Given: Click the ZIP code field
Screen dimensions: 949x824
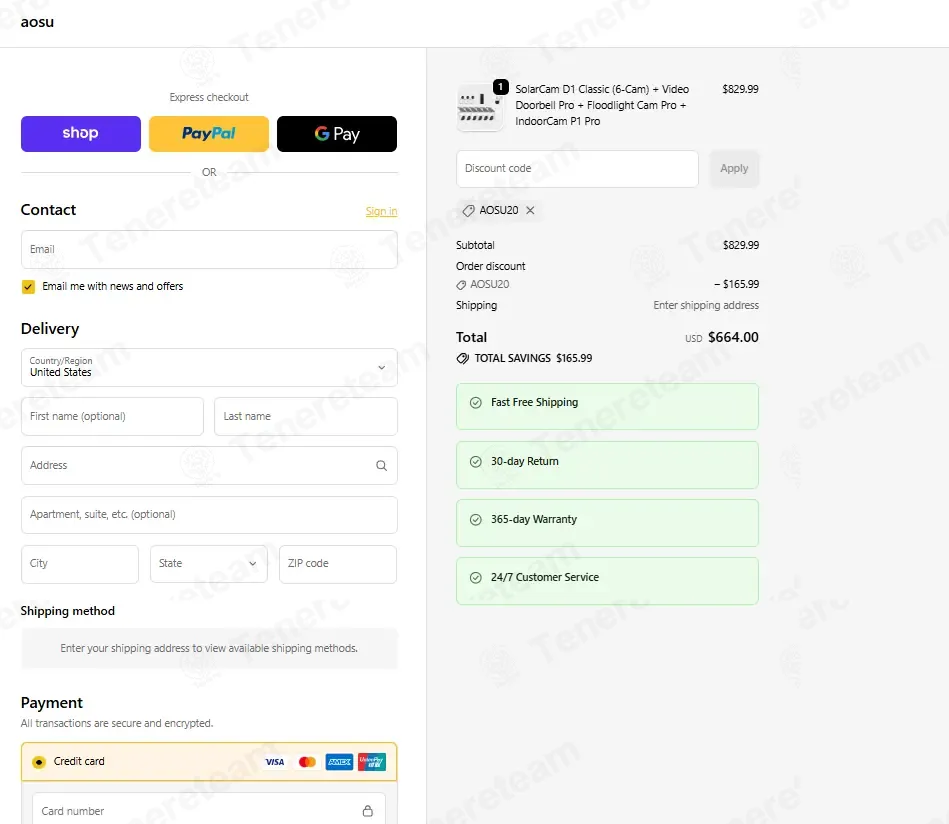Looking at the screenshot, I should point(338,564).
